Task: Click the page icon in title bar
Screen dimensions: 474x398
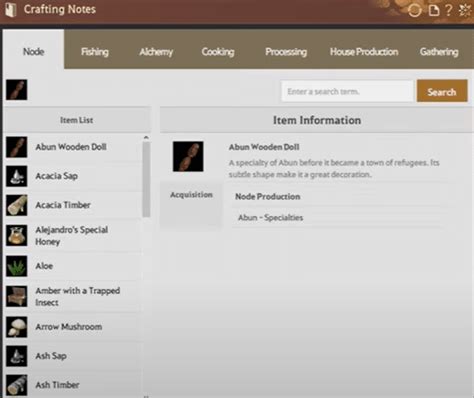Action: pyautogui.click(x=433, y=10)
